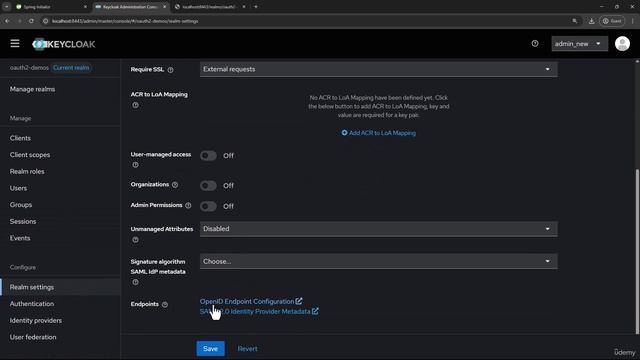Show help for ACR to LoA Mapping
Viewport: 640px width, 360px height.
pyautogui.click(x=136, y=105)
